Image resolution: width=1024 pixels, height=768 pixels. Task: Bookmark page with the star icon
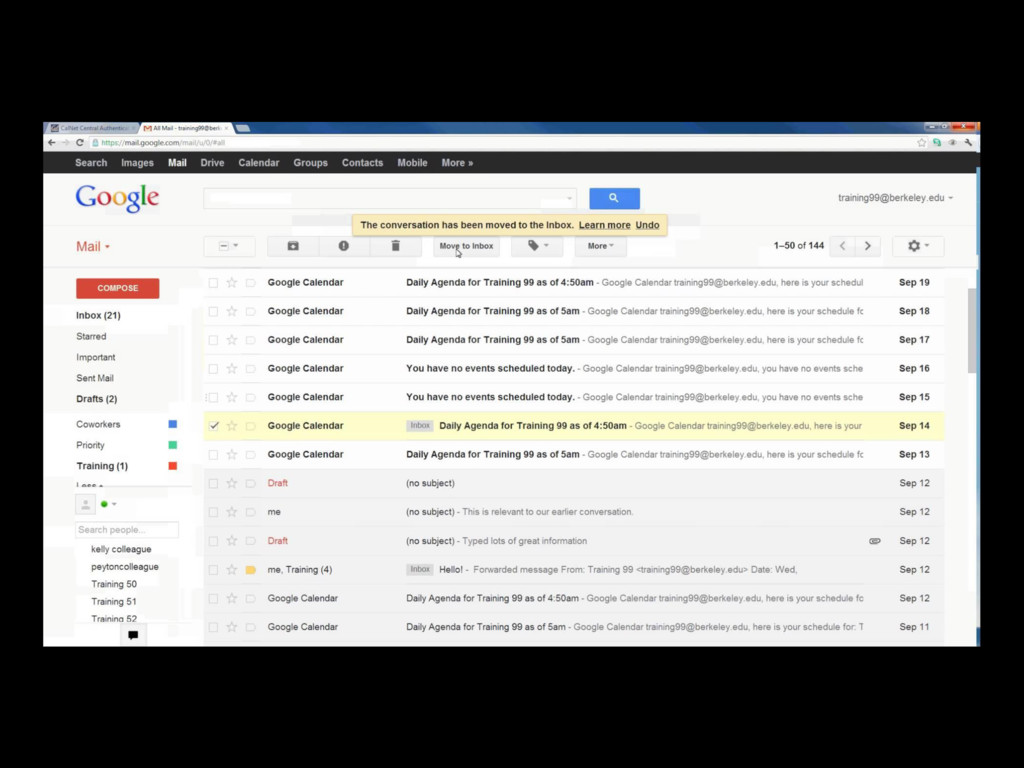921,142
